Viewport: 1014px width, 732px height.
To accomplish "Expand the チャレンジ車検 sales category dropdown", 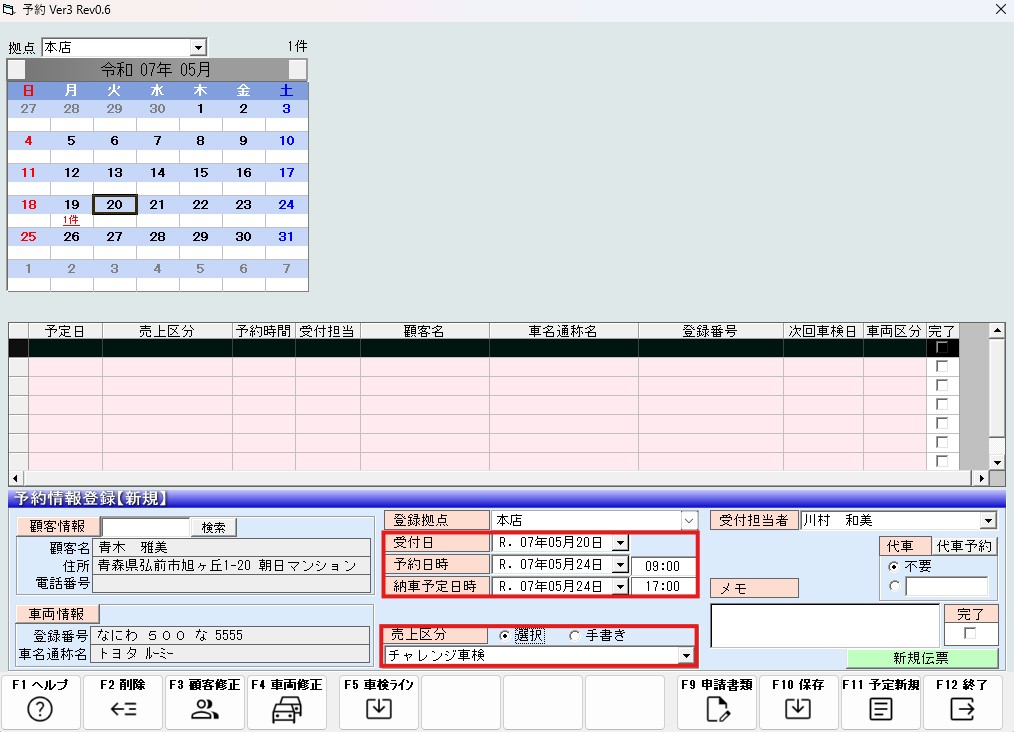I will coord(685,656).
